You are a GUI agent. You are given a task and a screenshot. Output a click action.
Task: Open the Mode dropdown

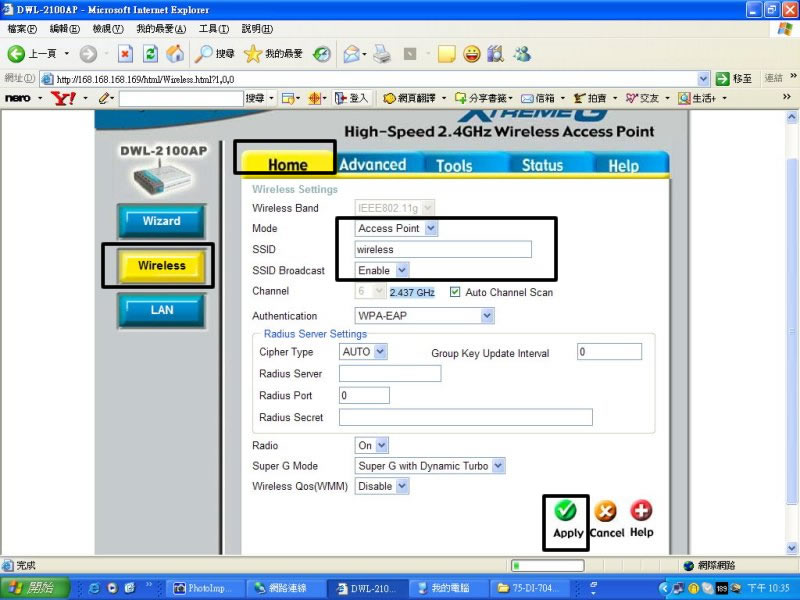click(431, 228)
